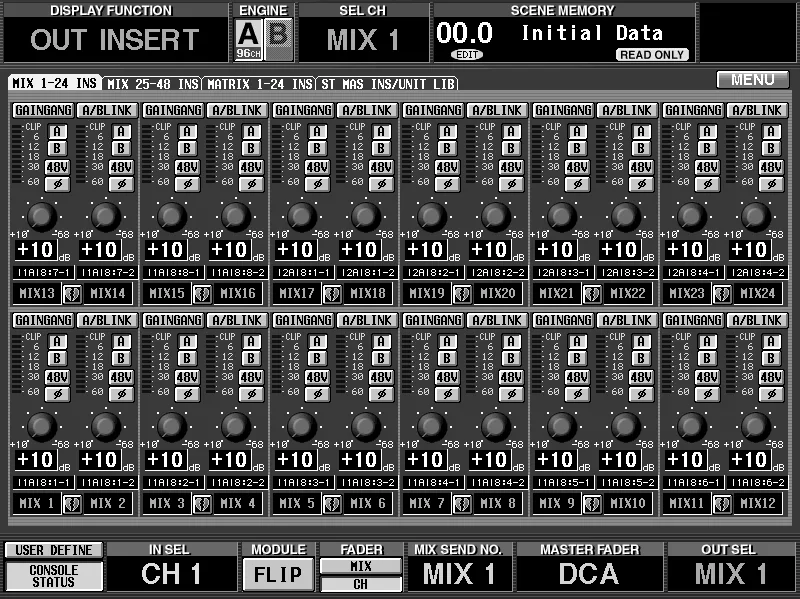The image size is (800, 599).
Task: Toggle A/BLINK for the MIX19 / MIX20 pair
Action: point(497,110)
